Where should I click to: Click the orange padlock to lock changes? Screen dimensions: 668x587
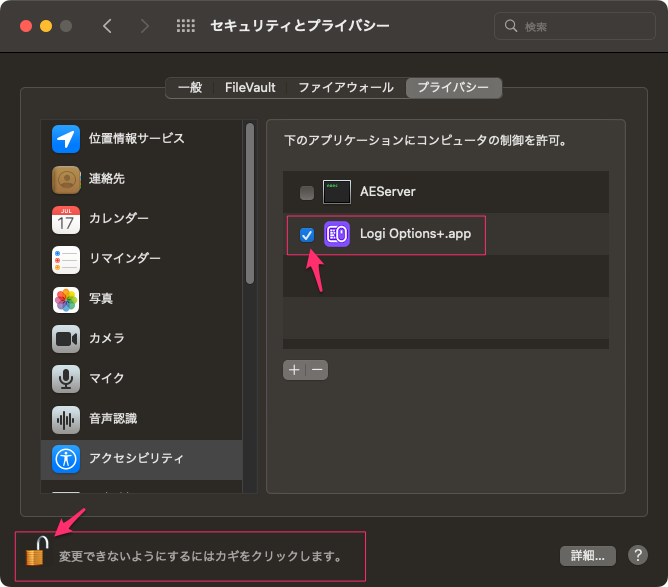click(x=36, y=552)
